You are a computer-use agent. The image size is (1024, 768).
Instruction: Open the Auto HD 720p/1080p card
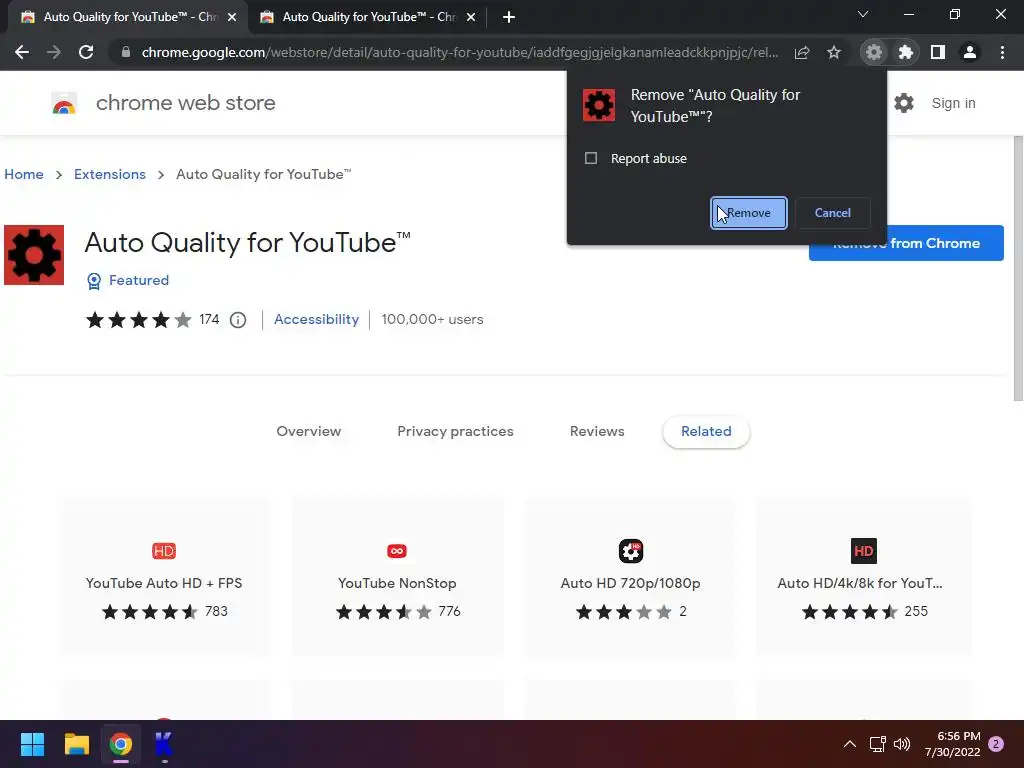click(x=630, y=576)
